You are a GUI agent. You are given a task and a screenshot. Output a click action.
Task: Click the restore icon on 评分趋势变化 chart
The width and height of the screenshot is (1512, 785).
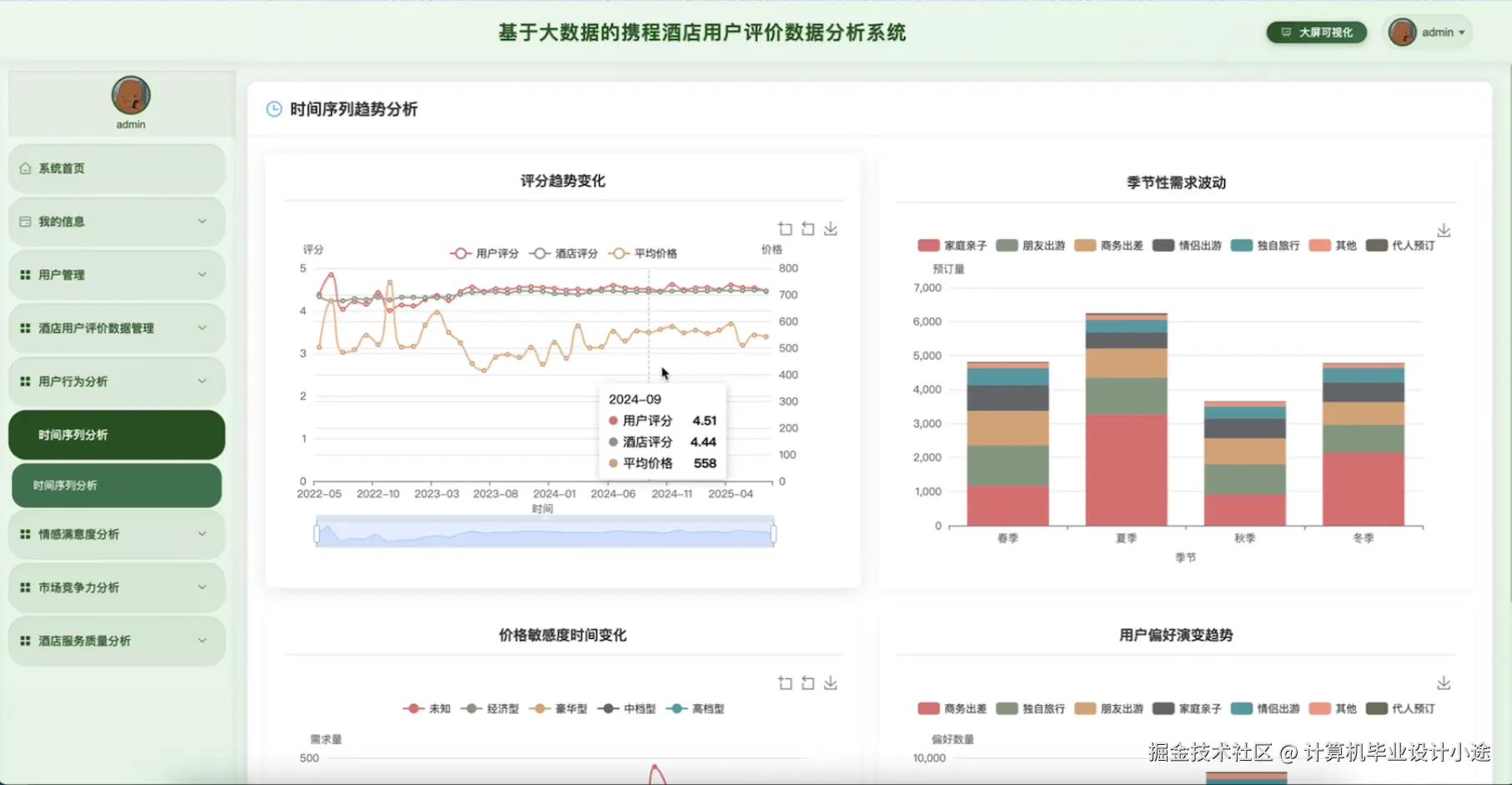pos(806,228)
